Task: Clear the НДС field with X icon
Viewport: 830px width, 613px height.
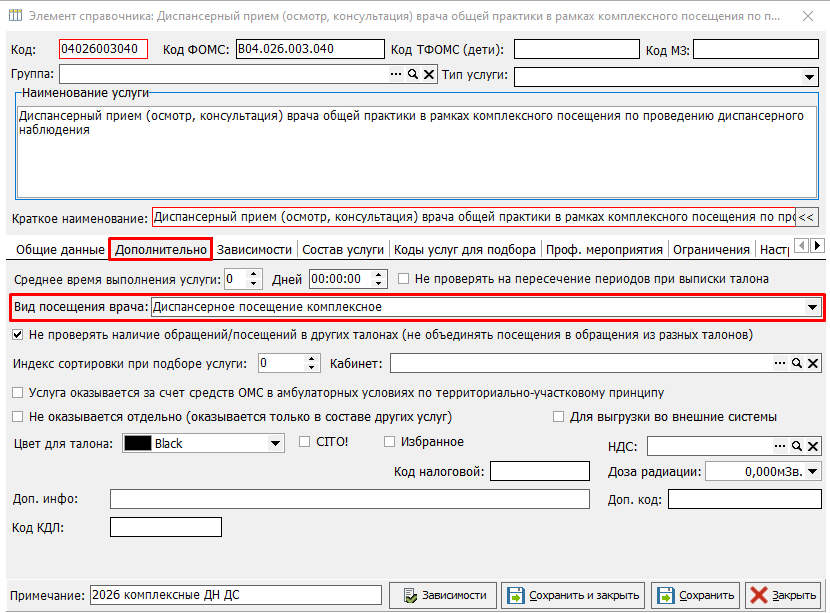Action: point(813,447)
